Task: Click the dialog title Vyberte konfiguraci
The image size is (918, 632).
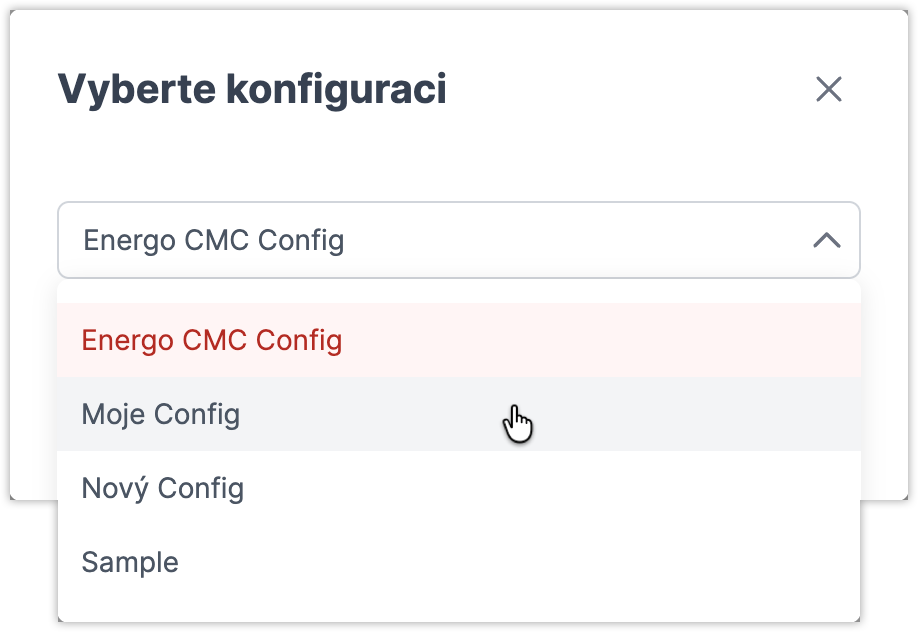Action: [x=252, y=88]
